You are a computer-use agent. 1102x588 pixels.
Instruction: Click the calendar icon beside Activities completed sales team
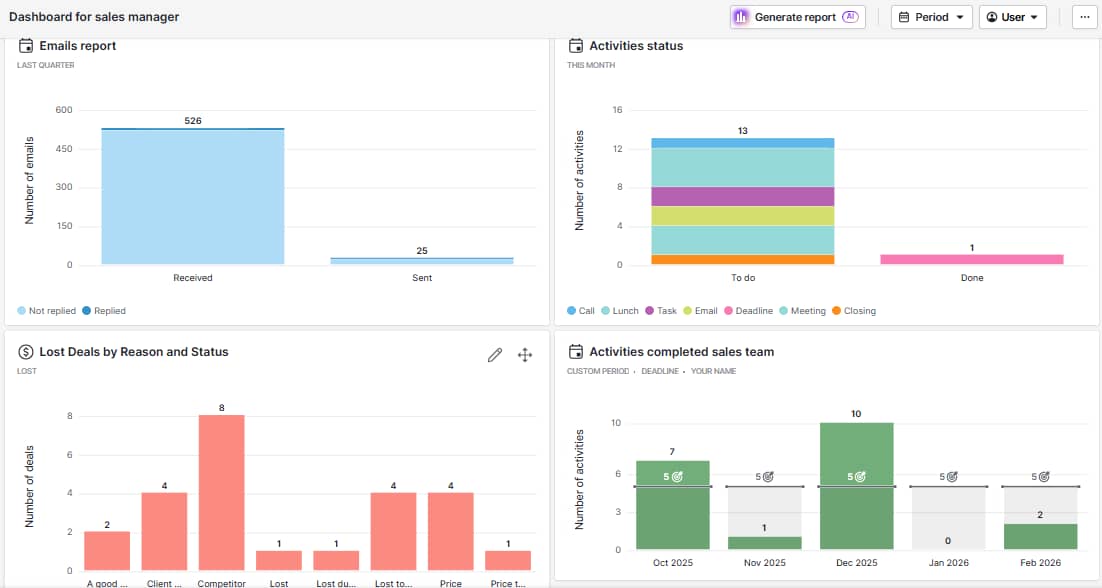click(x=575, y=351)
